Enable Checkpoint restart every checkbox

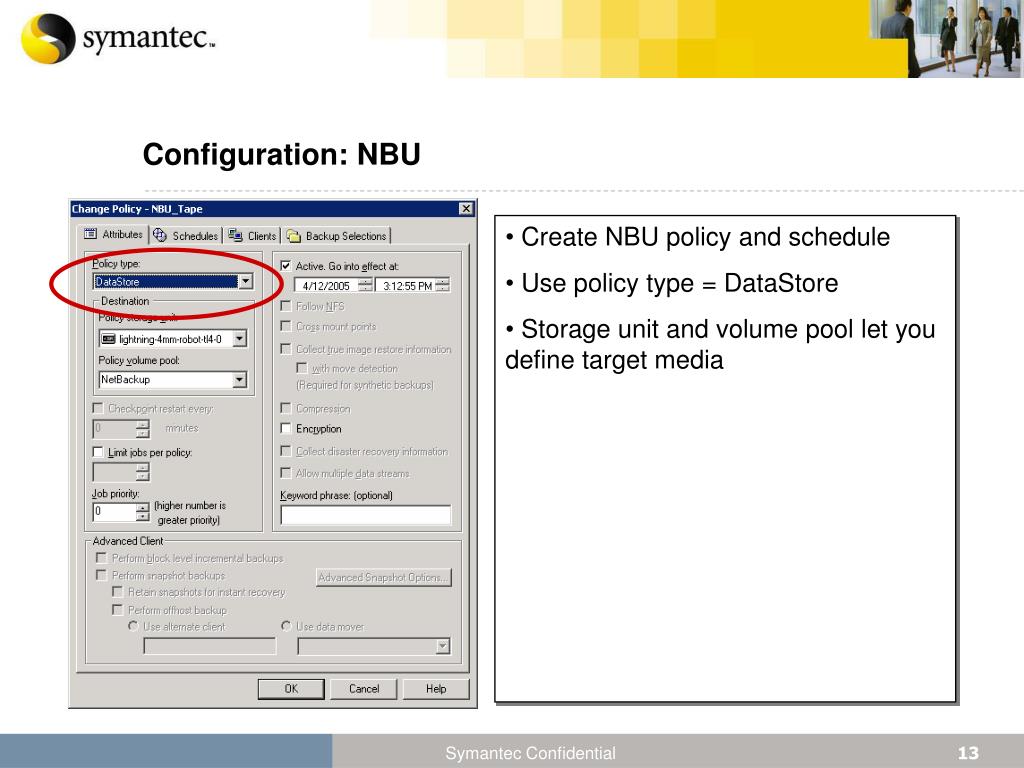click(98, 408)
